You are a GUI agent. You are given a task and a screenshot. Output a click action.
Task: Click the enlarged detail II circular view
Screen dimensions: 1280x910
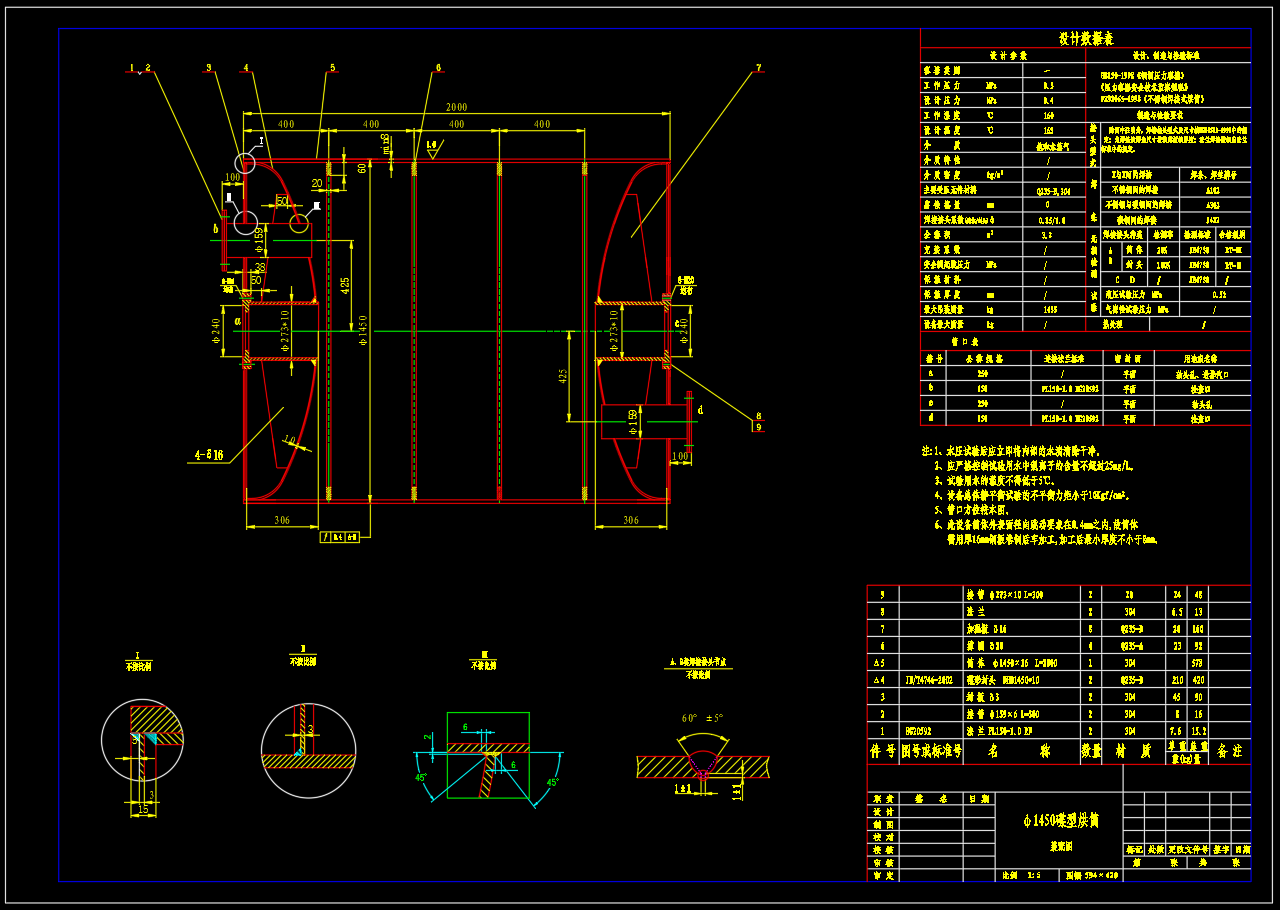pyautogui.click(x=308, y=750)
